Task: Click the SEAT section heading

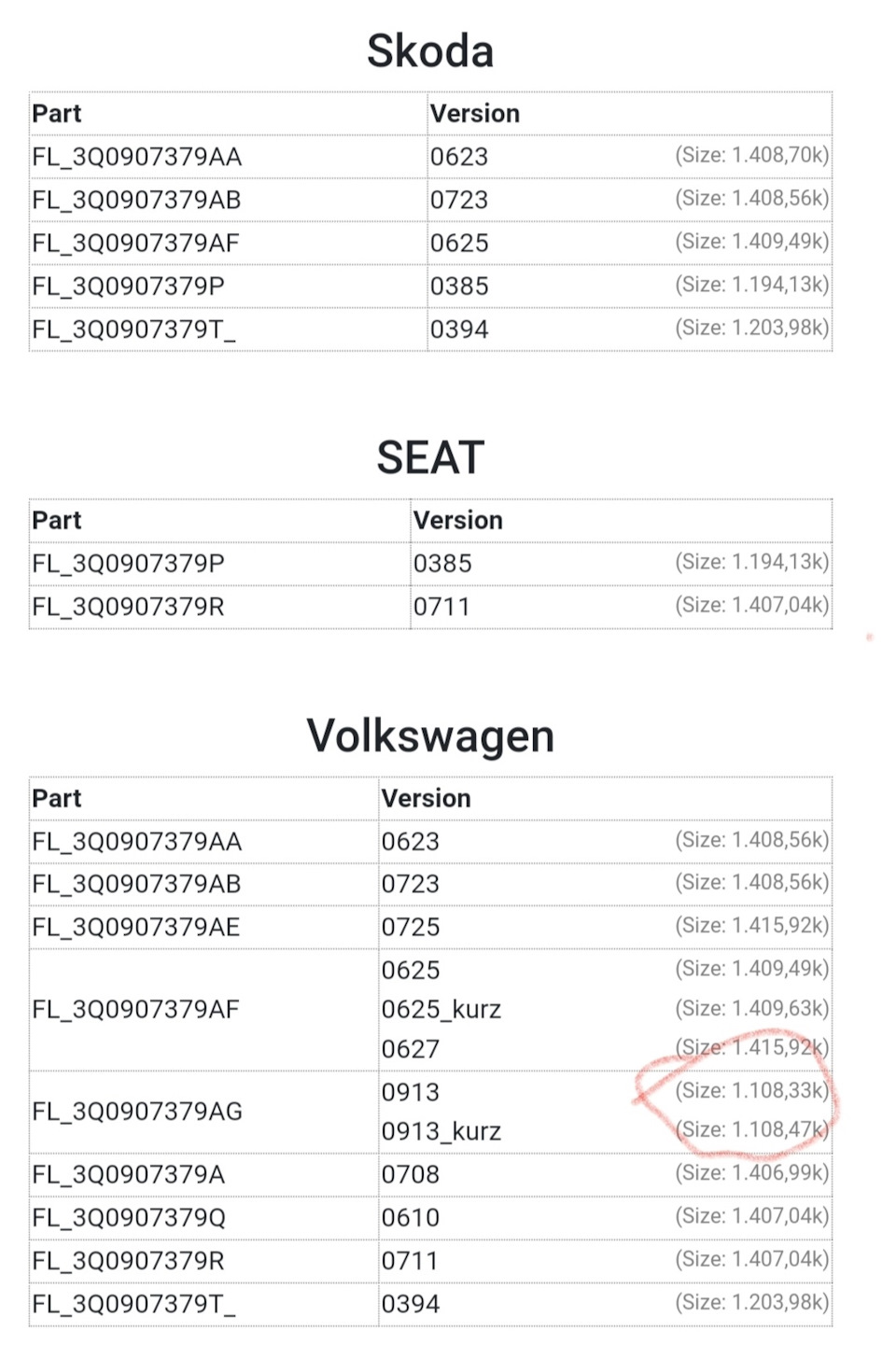Action: pos(430,457)
